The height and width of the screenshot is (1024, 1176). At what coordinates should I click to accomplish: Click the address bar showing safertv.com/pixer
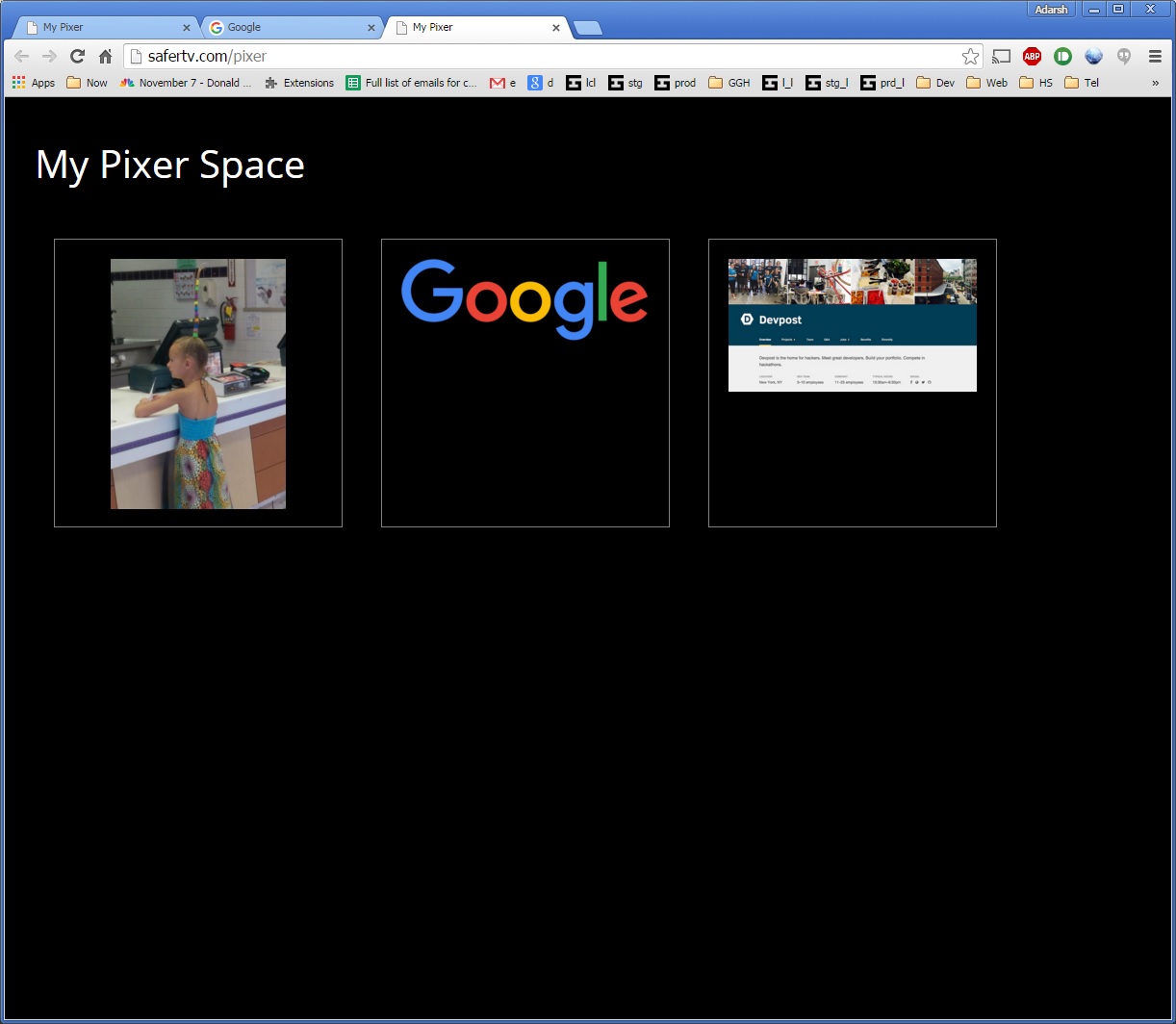[x=553, y=57]
